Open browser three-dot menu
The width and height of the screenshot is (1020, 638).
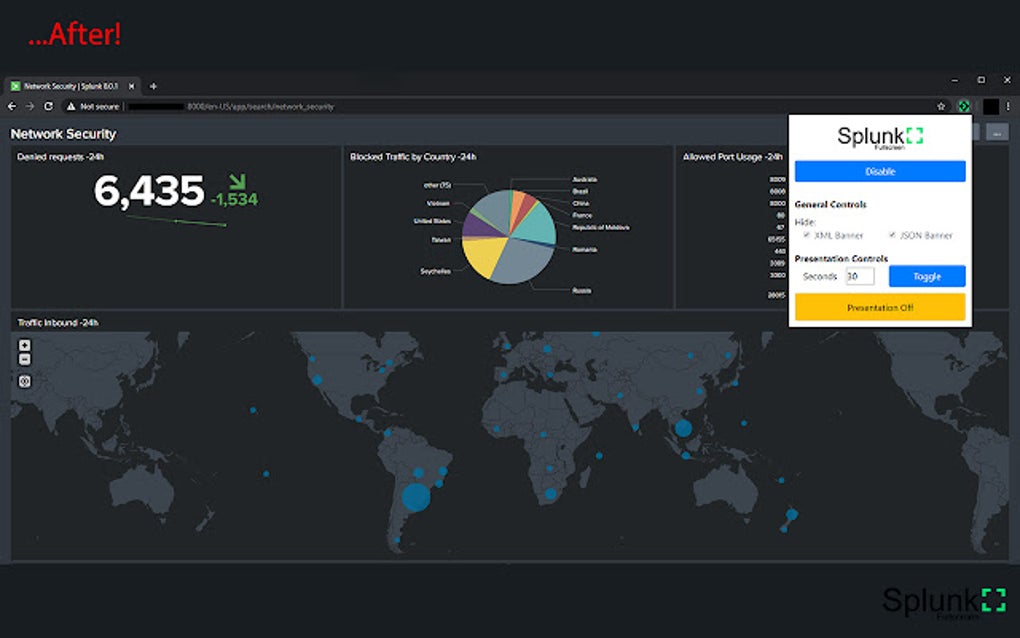click(1008, 106)
